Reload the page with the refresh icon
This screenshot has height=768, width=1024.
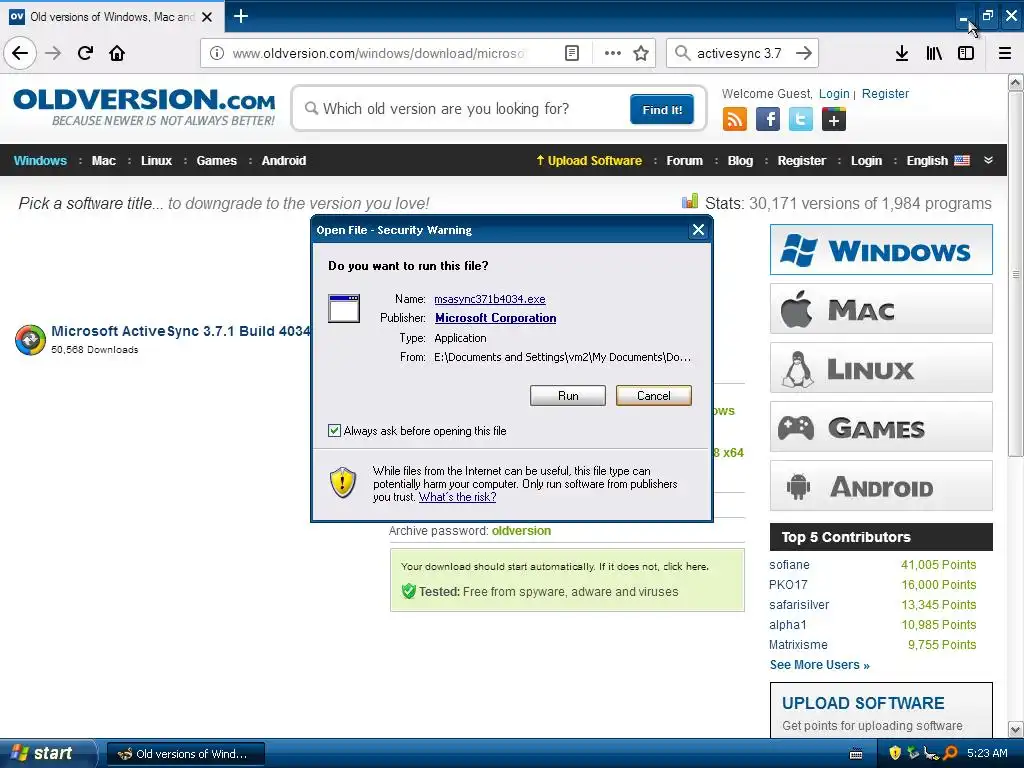(85, 53)
